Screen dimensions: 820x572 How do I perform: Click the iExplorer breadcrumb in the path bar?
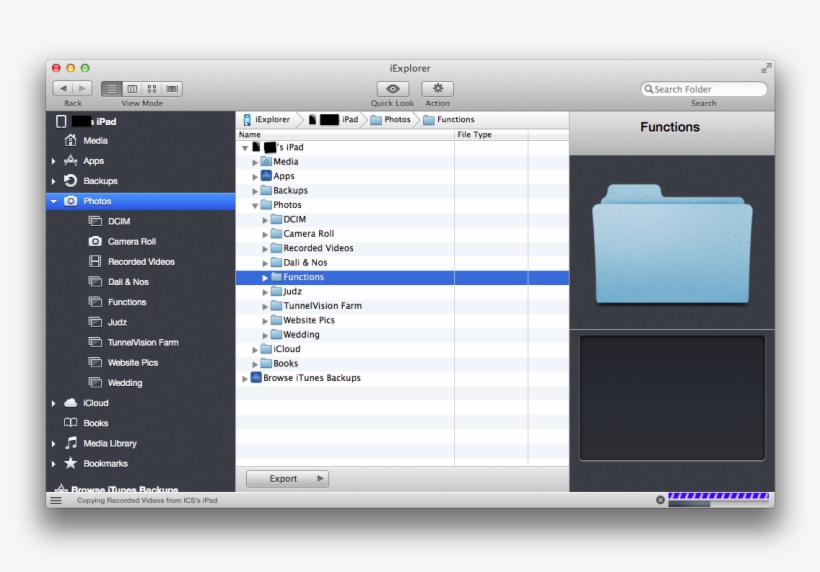coord(266,120)
